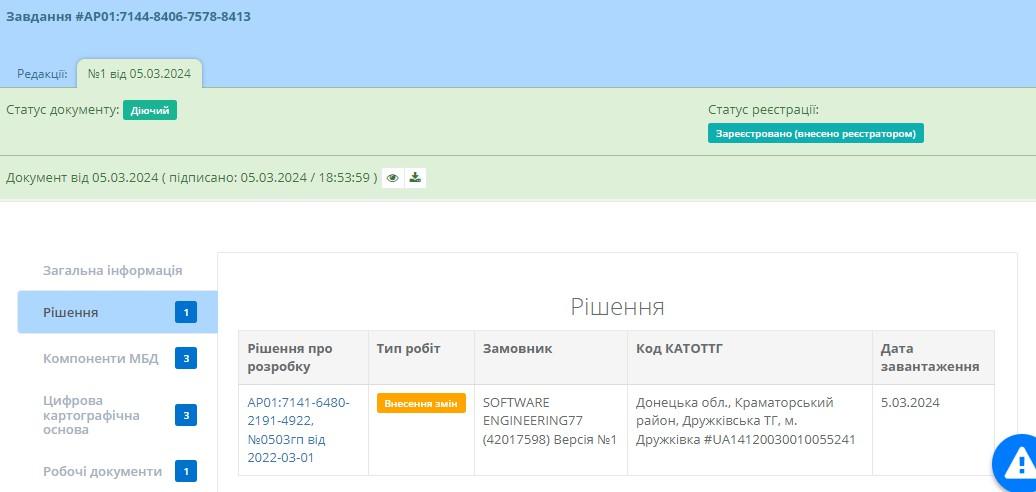Image resolution: width=1036 pixels, height=492 pixels.
Task: Click the eye icon to preview document
Action: pyautogui.click(x=393, y=178)
